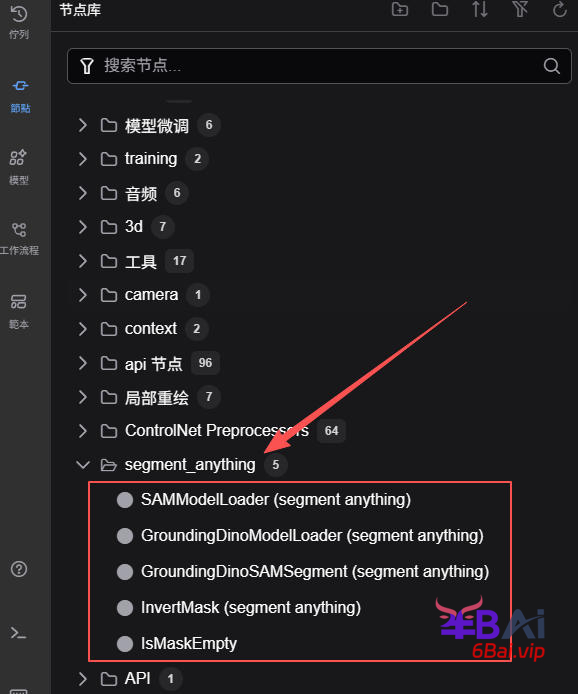Open the workflows sidebar icon

pos(19,239)
